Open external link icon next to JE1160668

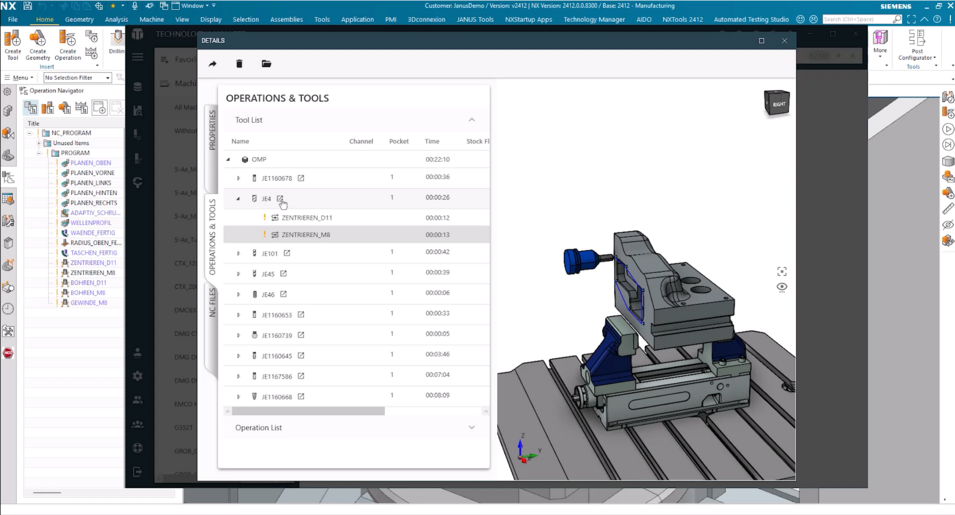(301, 396)
